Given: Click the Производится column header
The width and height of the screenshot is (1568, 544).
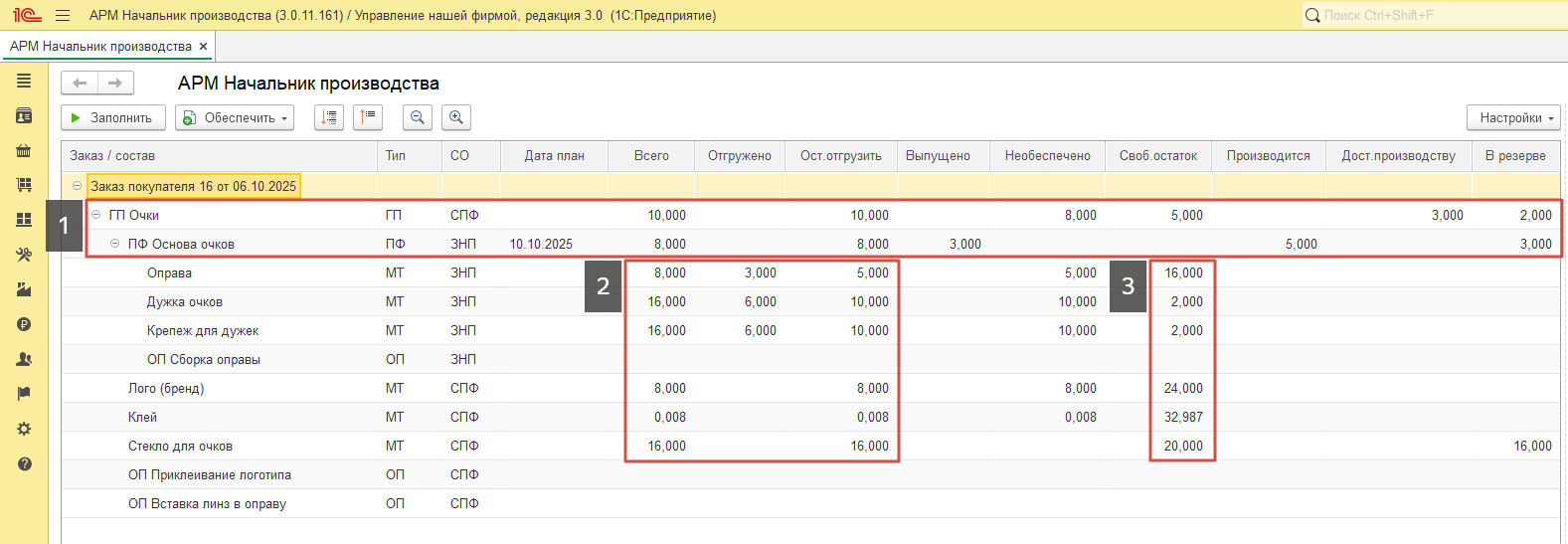Looking at the screenshot, I should pos(1268,155).
